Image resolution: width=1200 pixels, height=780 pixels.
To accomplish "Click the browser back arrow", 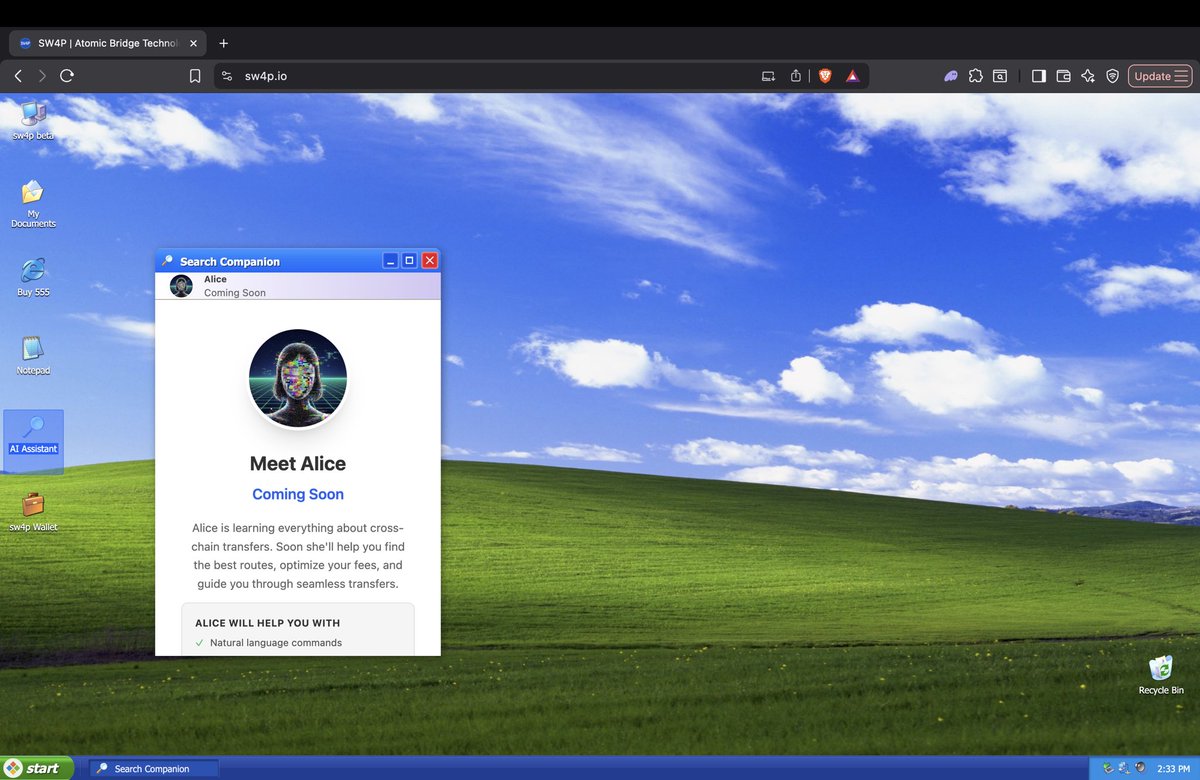I will (18, 76).
